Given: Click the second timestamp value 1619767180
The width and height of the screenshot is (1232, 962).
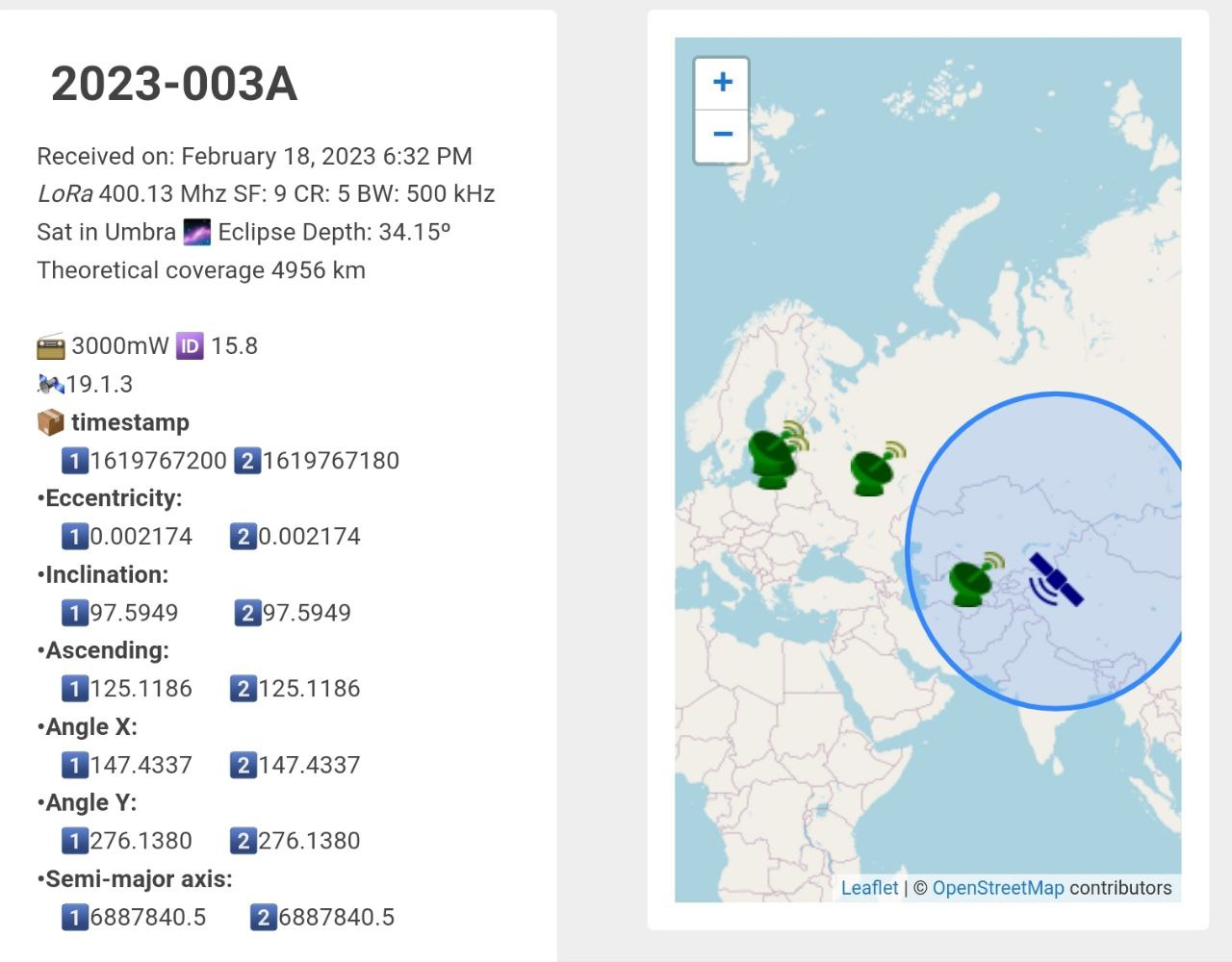Looking at the screenshot, I should [330, 461].
